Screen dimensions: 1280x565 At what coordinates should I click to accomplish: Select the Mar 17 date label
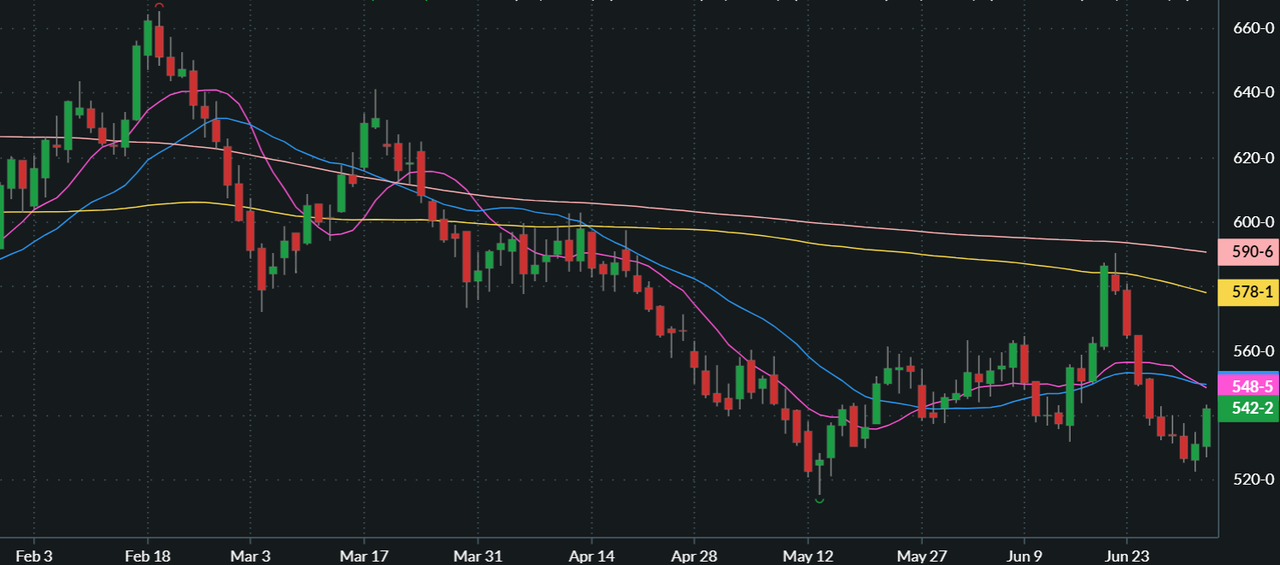[365, 555]
